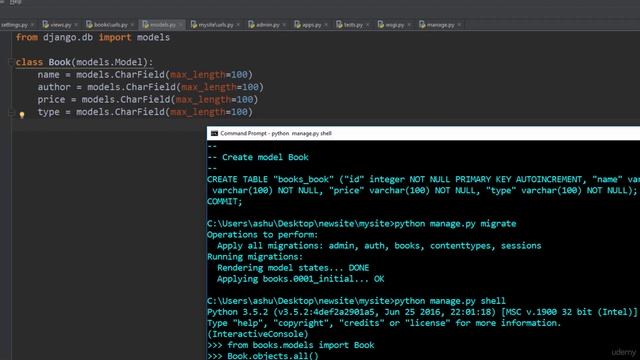Collapse the Book class fold marker
Viewport: 640px width, 360px height.
pyautogui.click(x=11, y=62)
